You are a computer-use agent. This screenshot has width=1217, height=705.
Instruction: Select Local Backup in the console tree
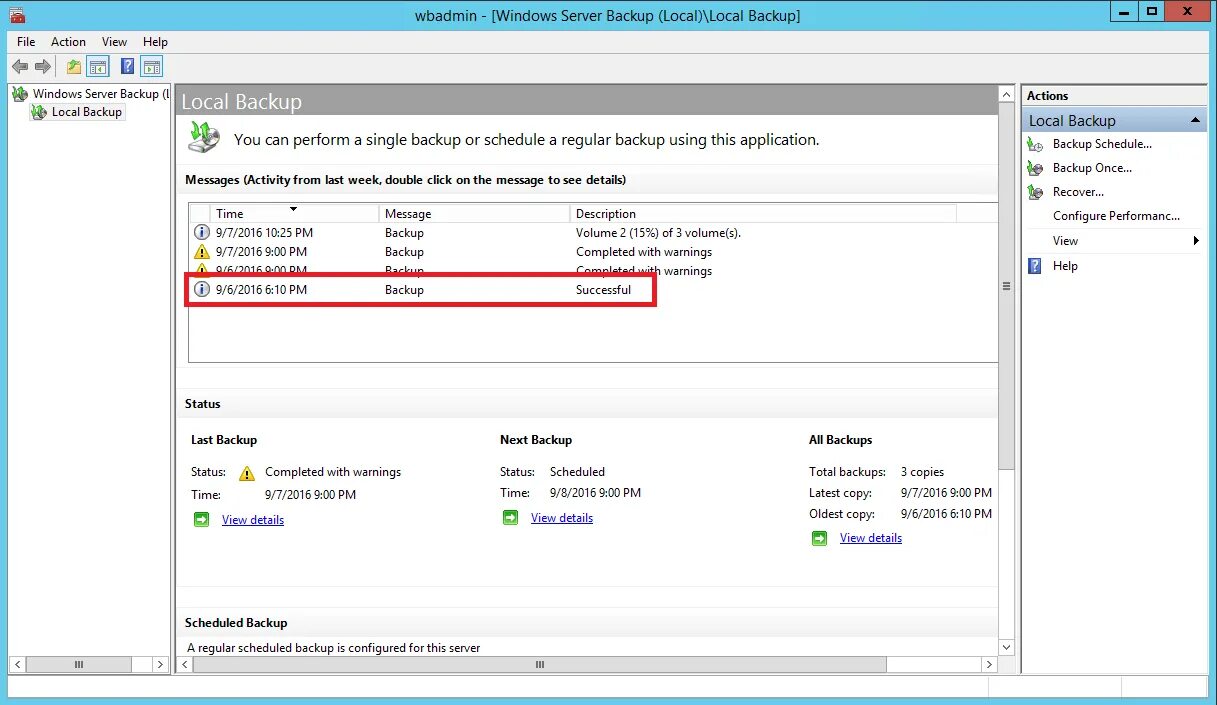click(77, 112)
